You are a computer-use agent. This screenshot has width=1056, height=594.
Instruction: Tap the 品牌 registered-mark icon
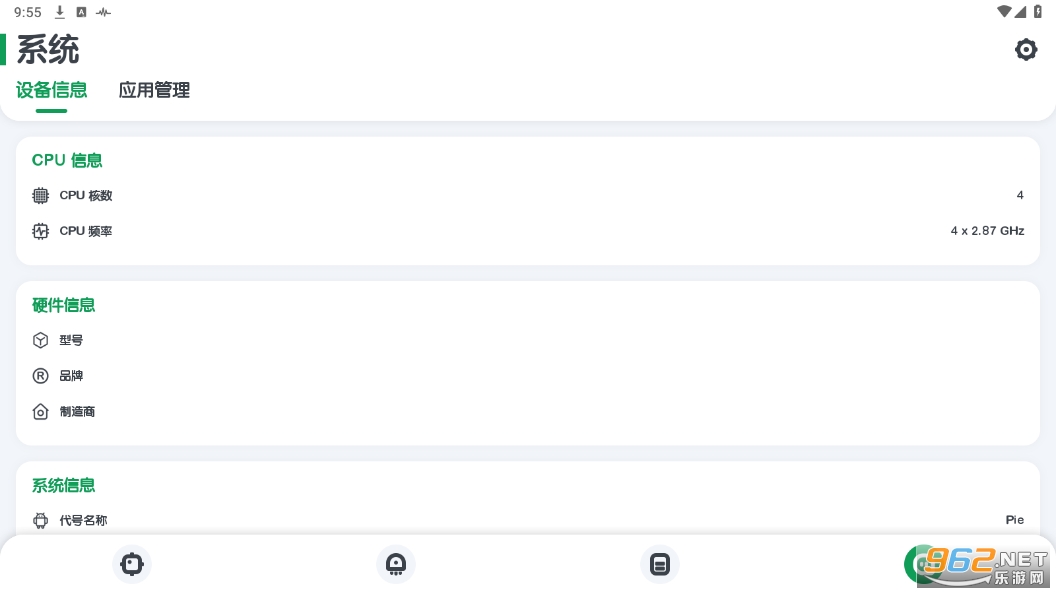point(40,376)
